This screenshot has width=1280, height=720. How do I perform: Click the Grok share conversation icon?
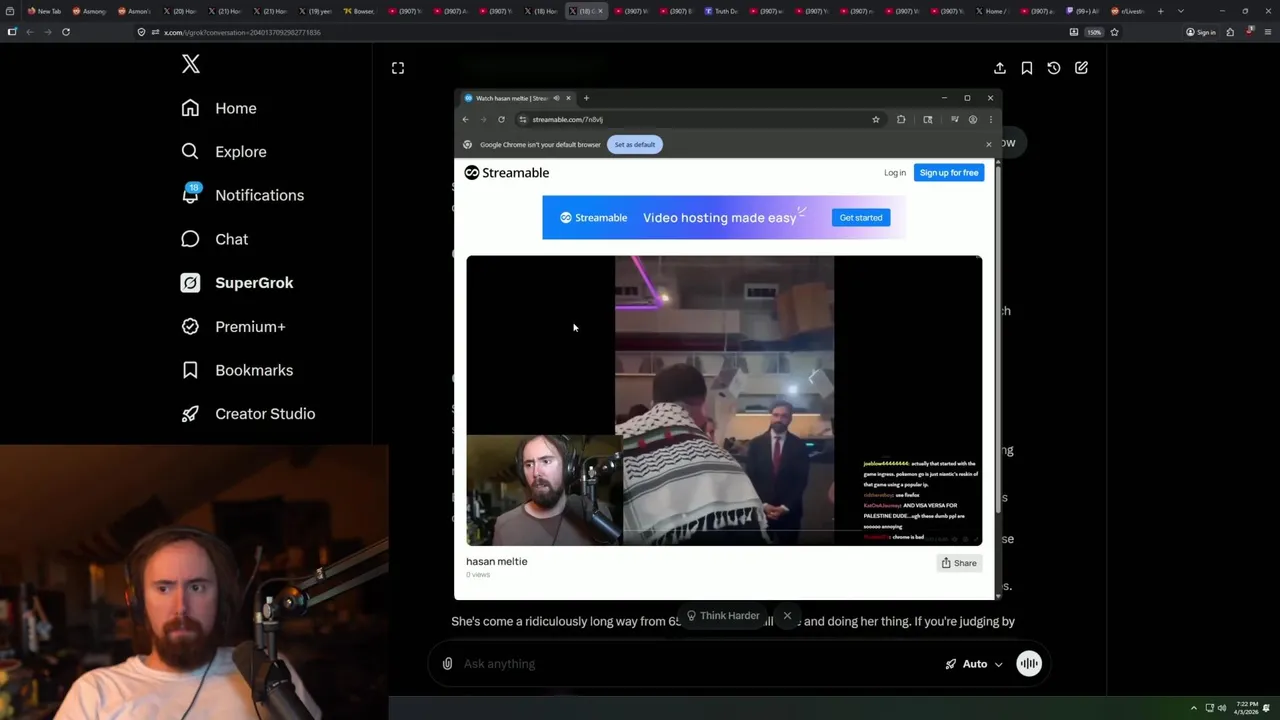[1000, 68]
